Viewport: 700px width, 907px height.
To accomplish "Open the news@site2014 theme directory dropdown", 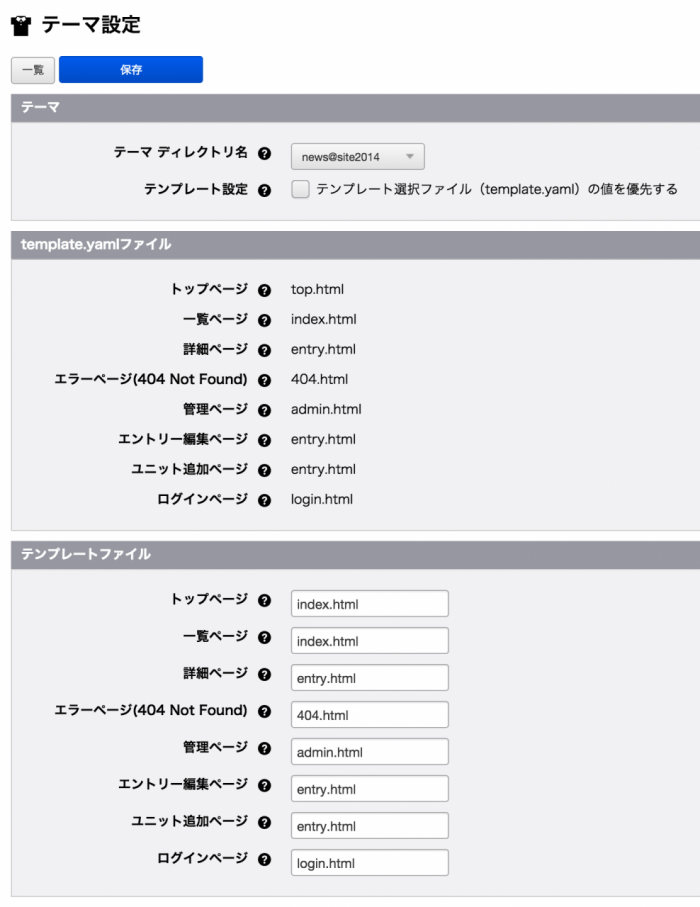I will tap(358, 157).
